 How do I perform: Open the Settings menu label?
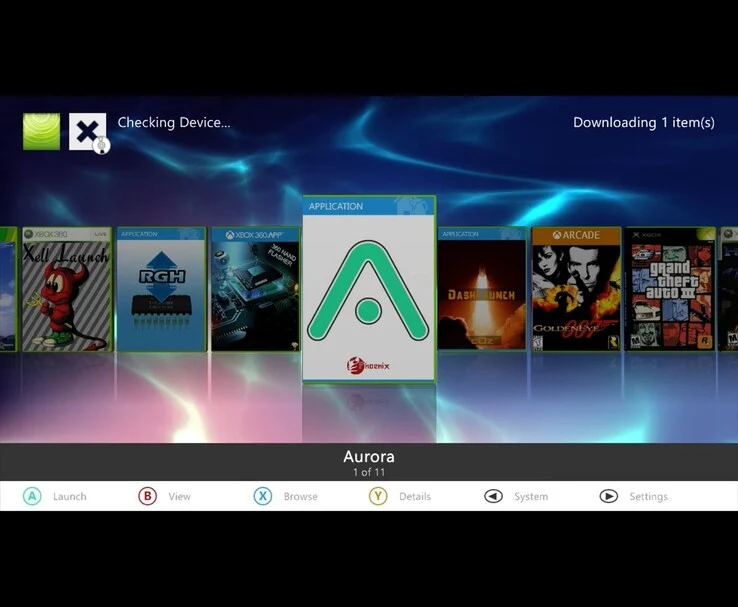[x=648, y=496]
